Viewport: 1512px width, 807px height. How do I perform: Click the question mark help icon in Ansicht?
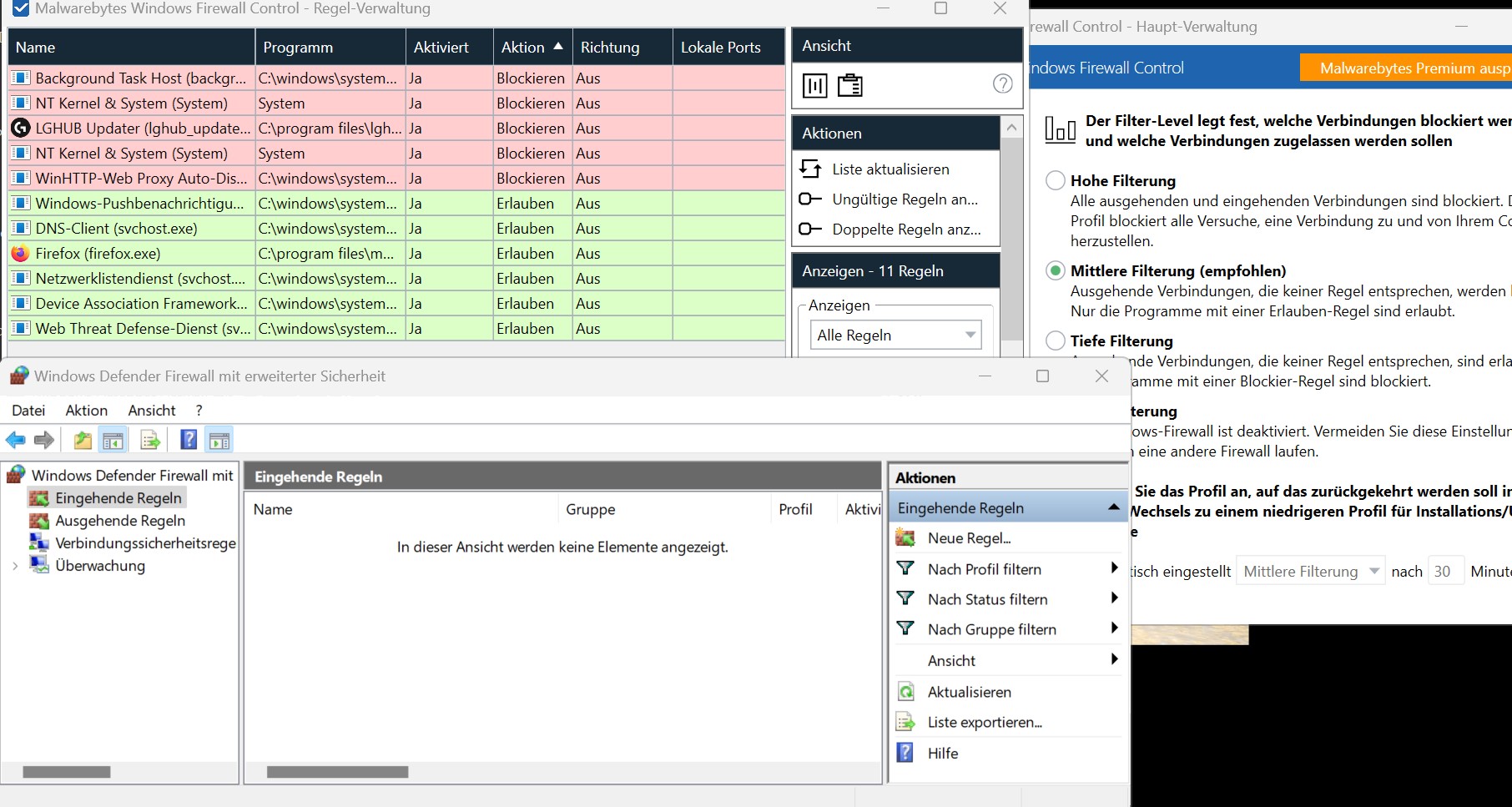1003,83
